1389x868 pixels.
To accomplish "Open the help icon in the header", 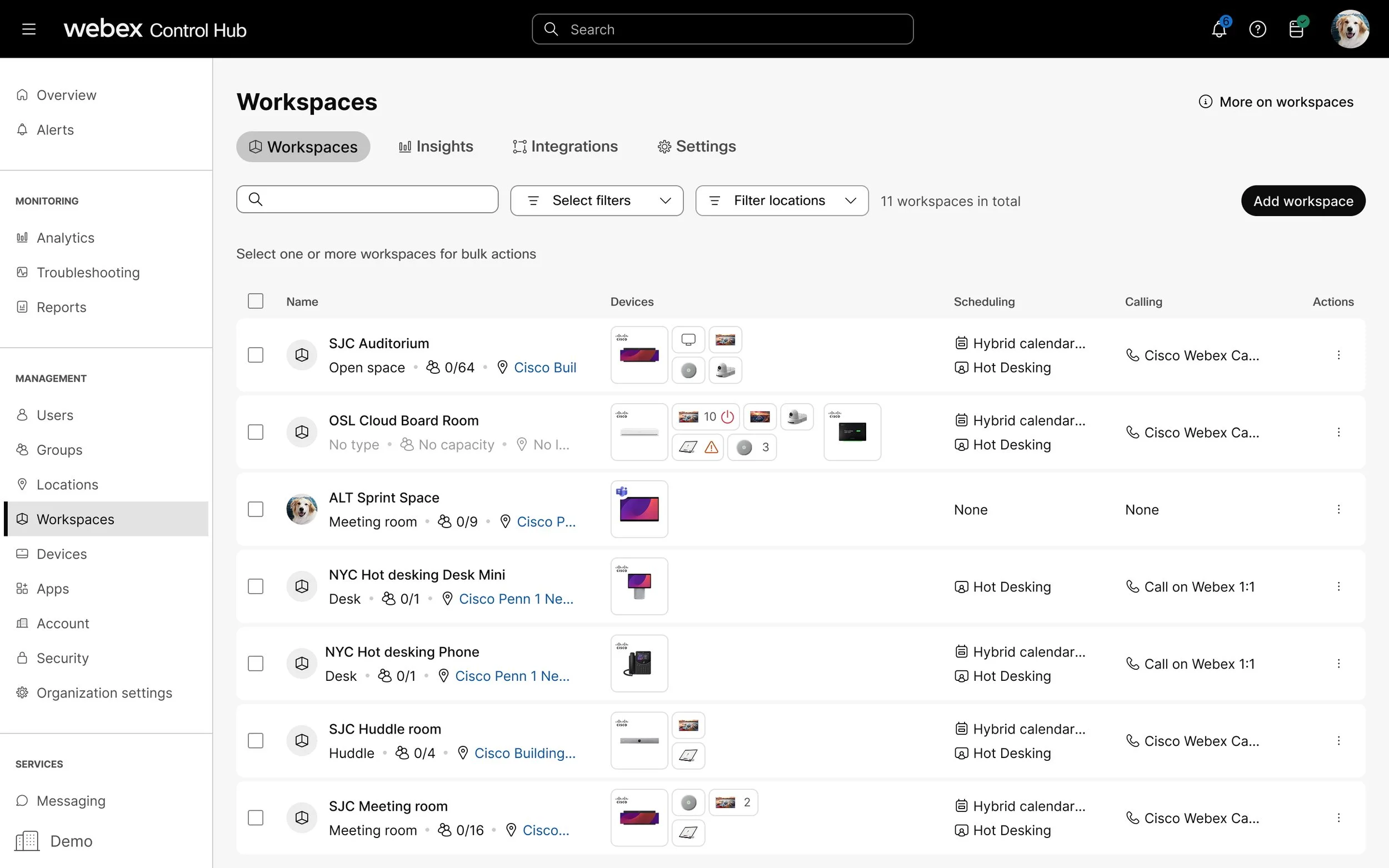I will [x=1257, y=29].
